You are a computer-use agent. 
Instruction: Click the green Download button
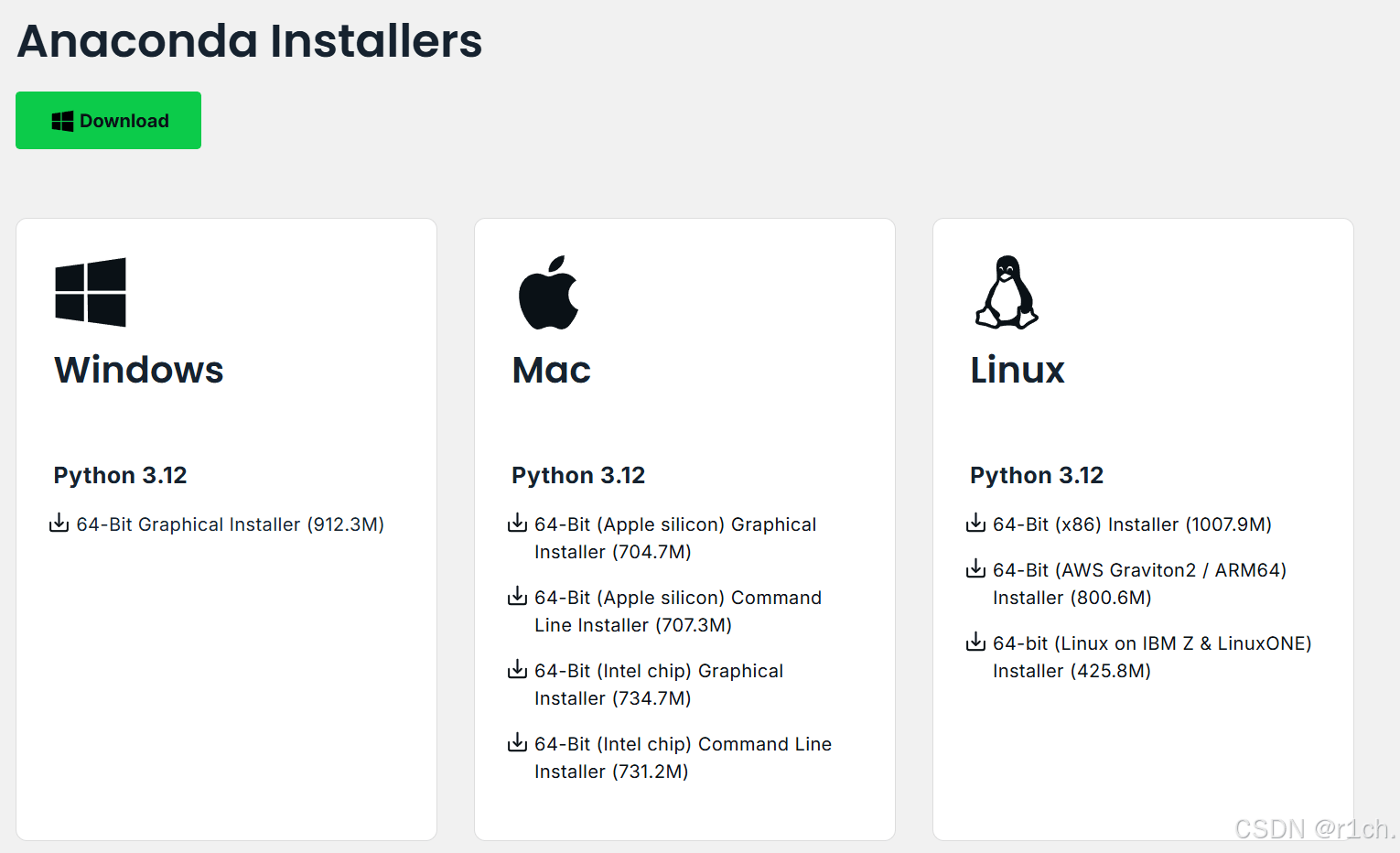[x=108, y=120]
